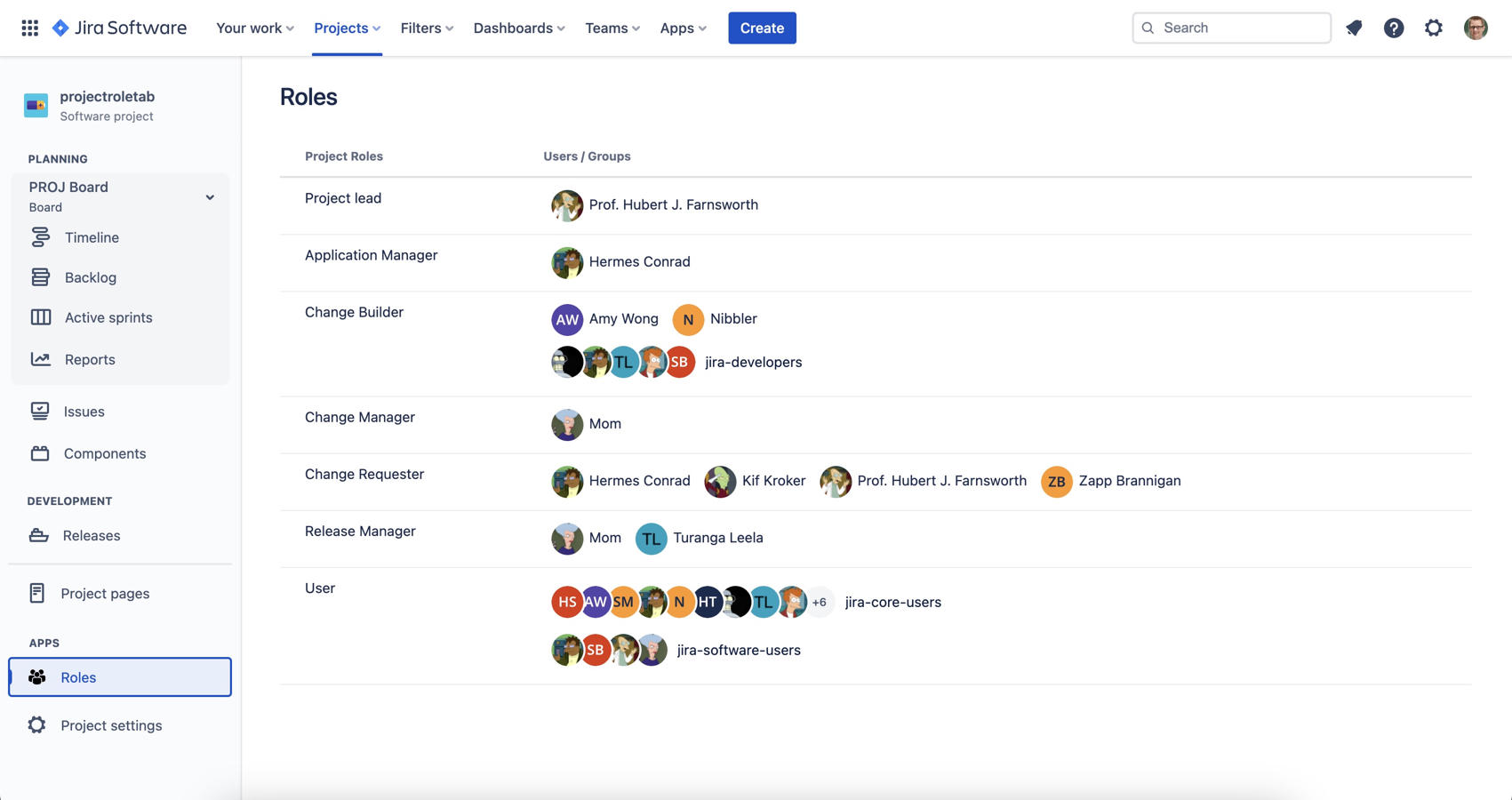Click the jira-developers group name
The image size is (1512, 800).
coord(753,362)
